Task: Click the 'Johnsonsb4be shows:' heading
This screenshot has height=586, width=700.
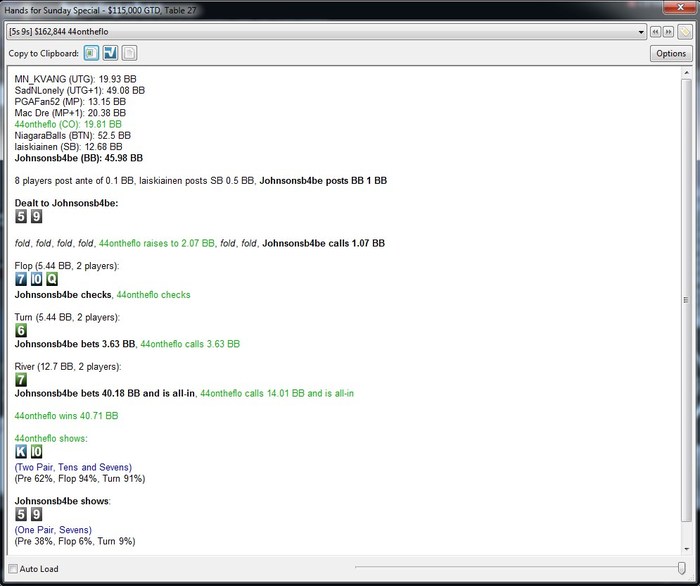Action: (x=62, y=501)
